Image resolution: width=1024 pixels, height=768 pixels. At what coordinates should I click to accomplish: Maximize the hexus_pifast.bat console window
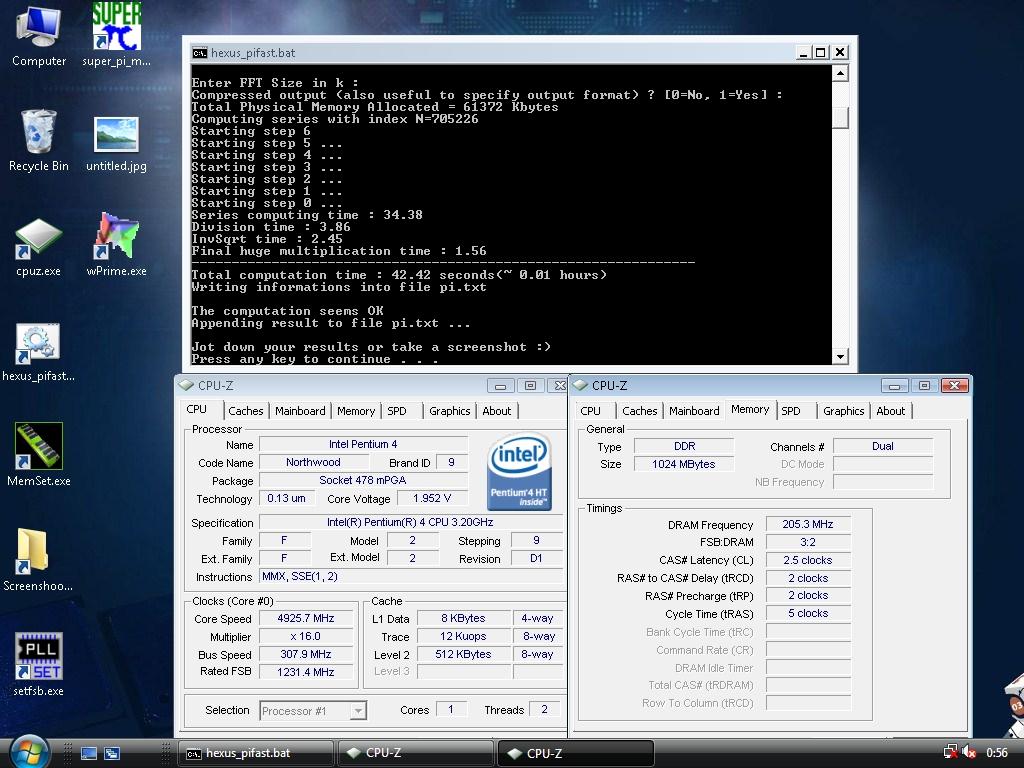click(821, 52)
